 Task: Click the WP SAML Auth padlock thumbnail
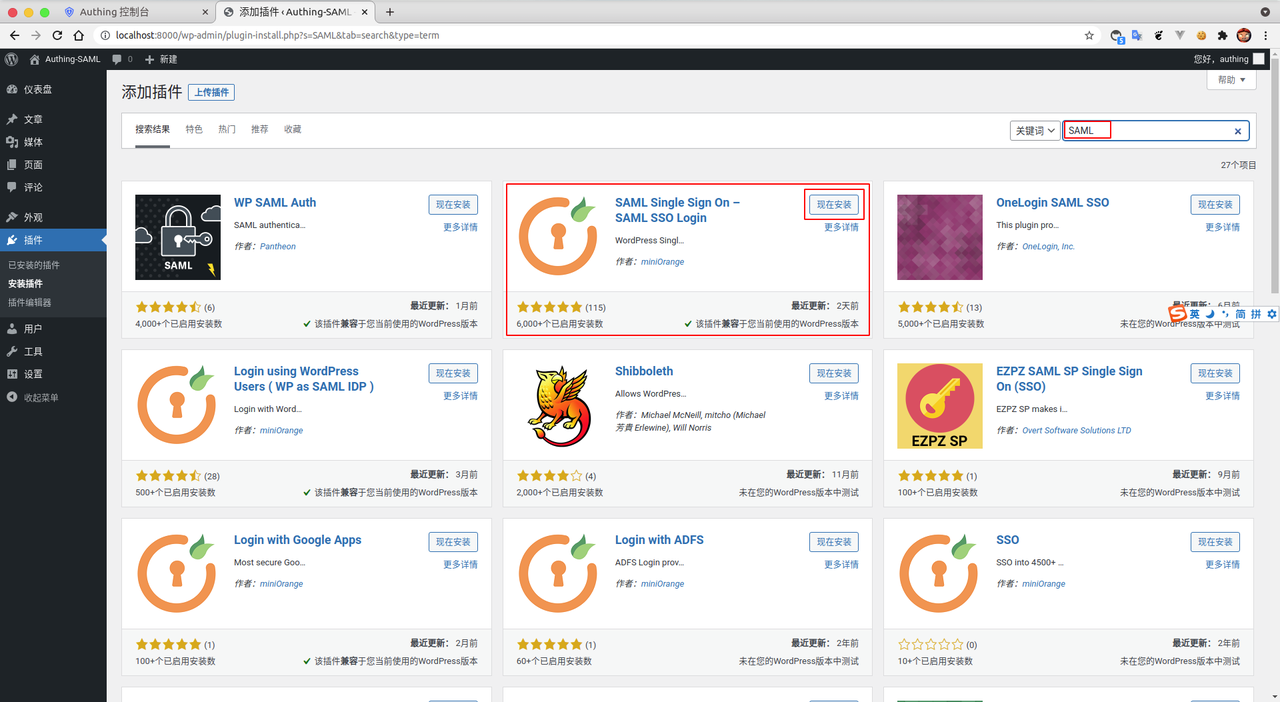[178, 237]
